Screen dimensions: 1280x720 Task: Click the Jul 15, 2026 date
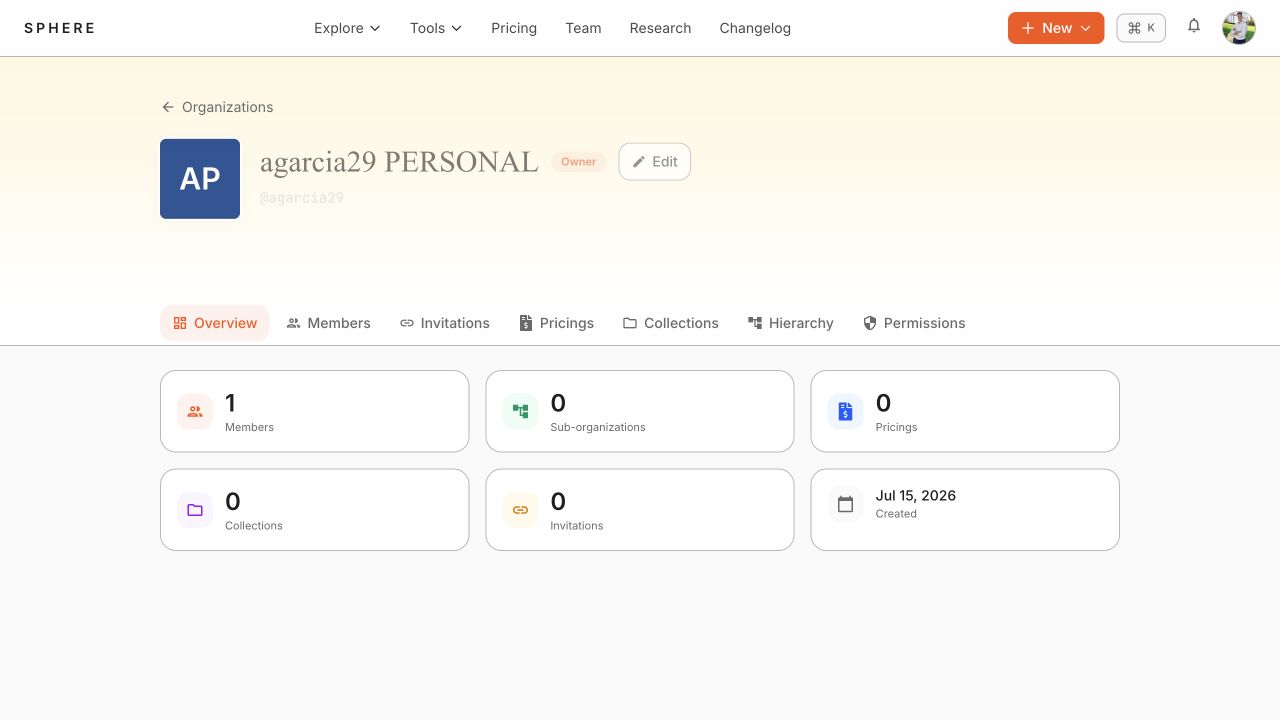(916, 496)
